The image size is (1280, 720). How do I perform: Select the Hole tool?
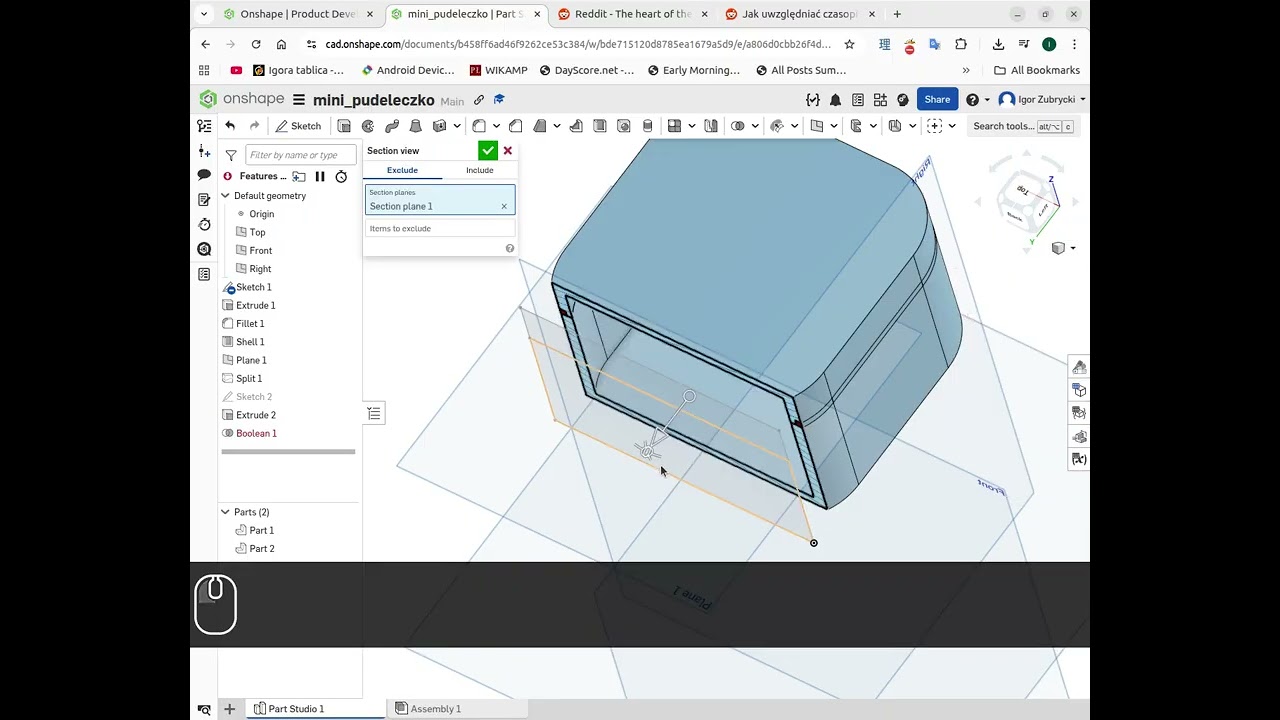(x=624, y=126)
